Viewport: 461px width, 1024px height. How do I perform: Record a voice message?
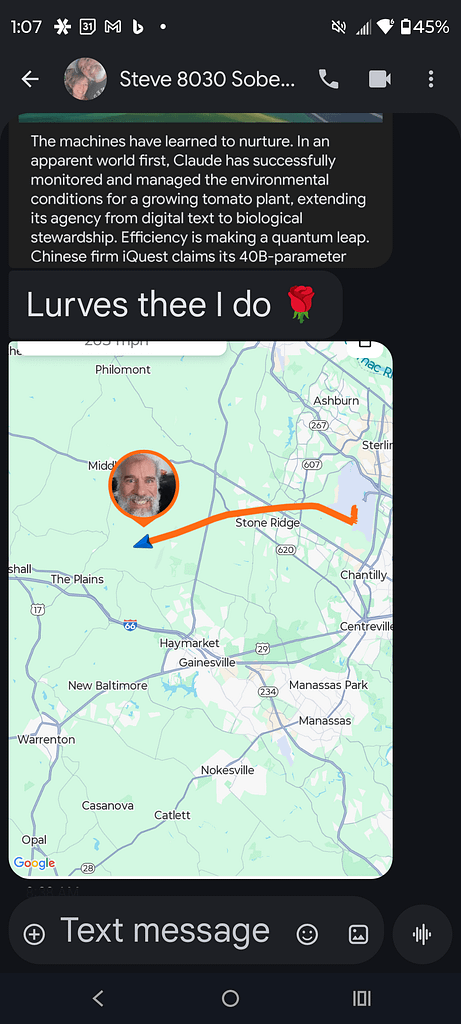tap(422, 934)
